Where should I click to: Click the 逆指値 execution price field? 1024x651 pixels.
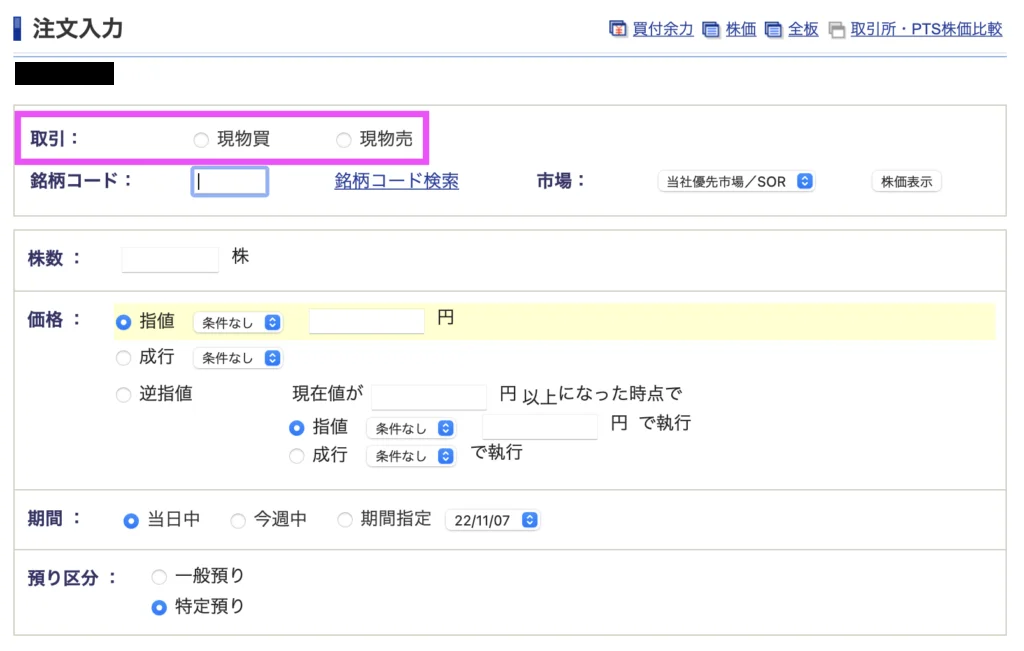[539, 426]
